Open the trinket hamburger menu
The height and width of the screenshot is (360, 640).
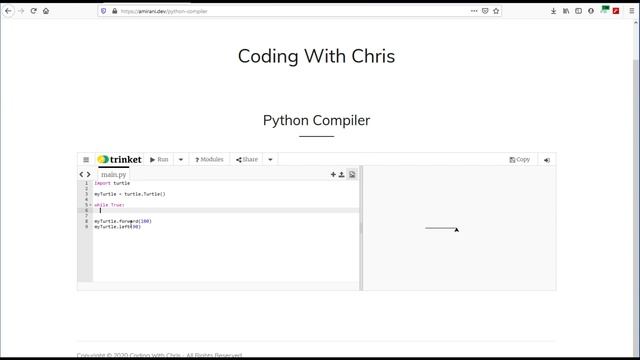click(x=86, y=160)
